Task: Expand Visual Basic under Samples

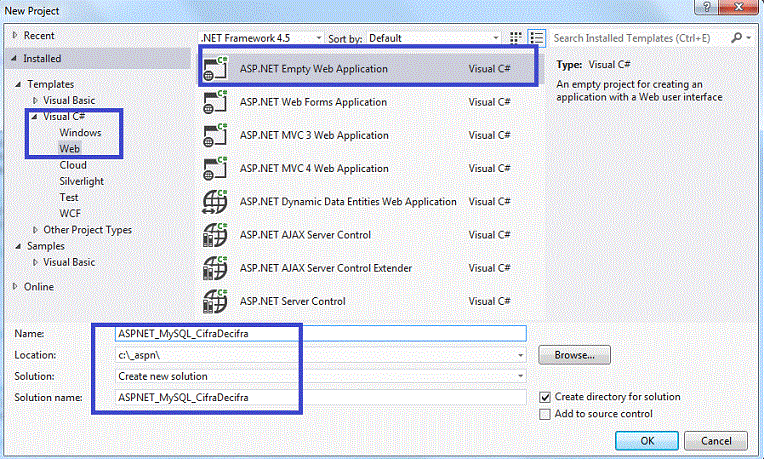Action: click(x=35, y=262)
